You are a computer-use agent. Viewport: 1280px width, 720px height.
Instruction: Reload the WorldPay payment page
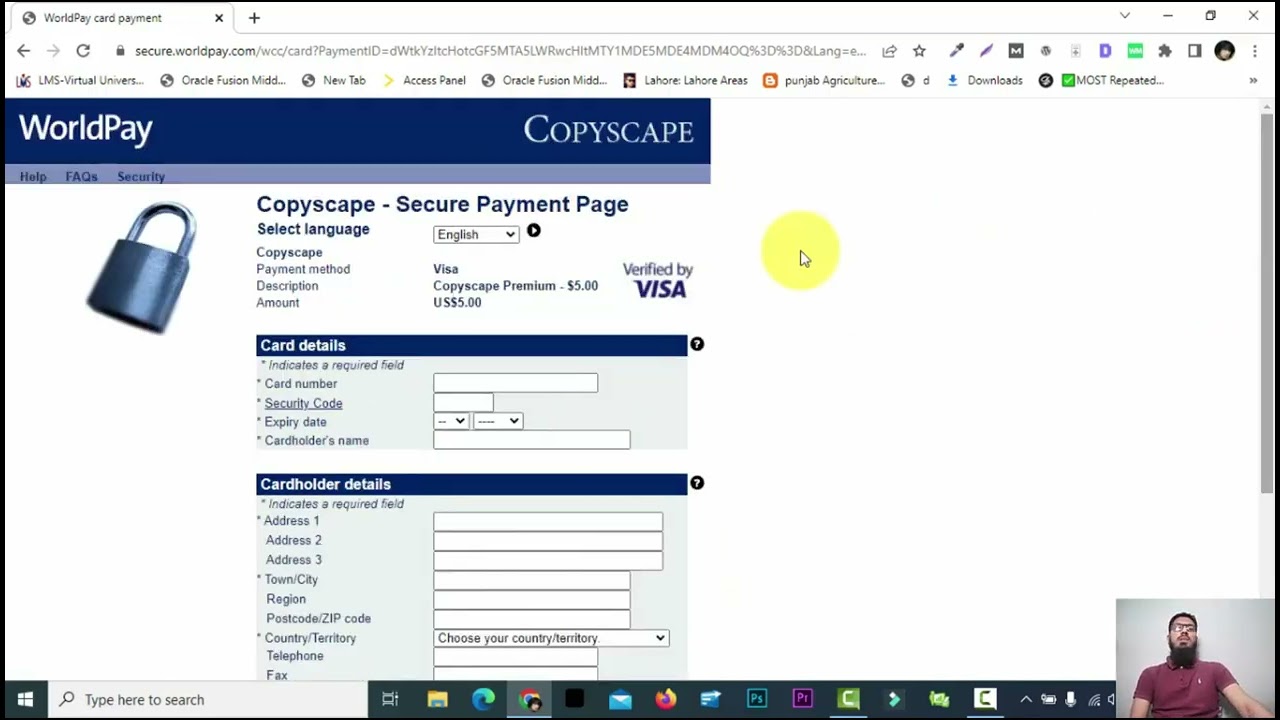(x=83, y=51)
